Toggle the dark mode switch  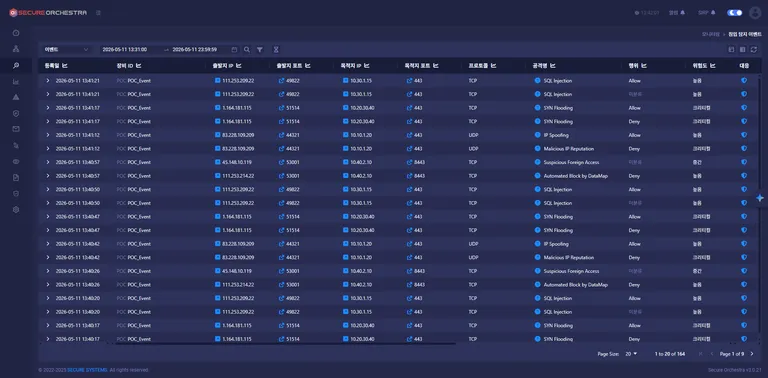pyautogui.click(x=735, y=13)
